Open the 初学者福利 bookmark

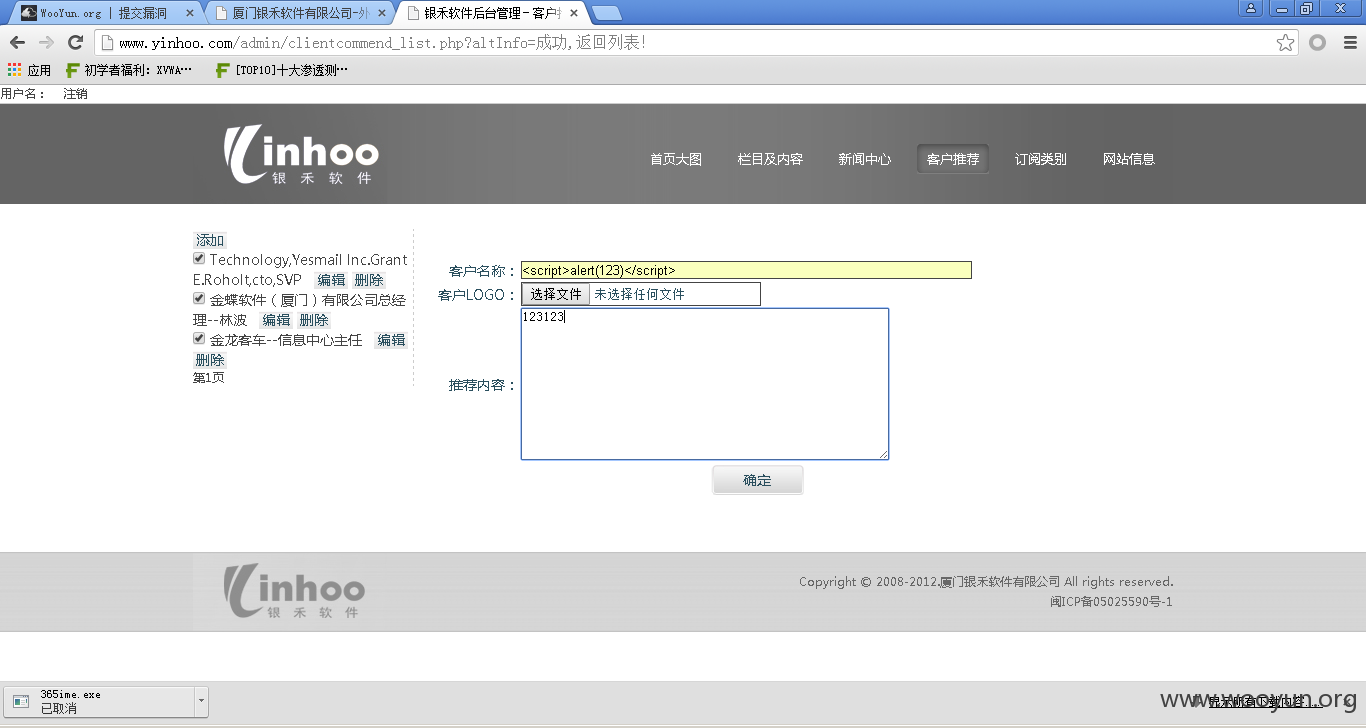pos(129,70)
